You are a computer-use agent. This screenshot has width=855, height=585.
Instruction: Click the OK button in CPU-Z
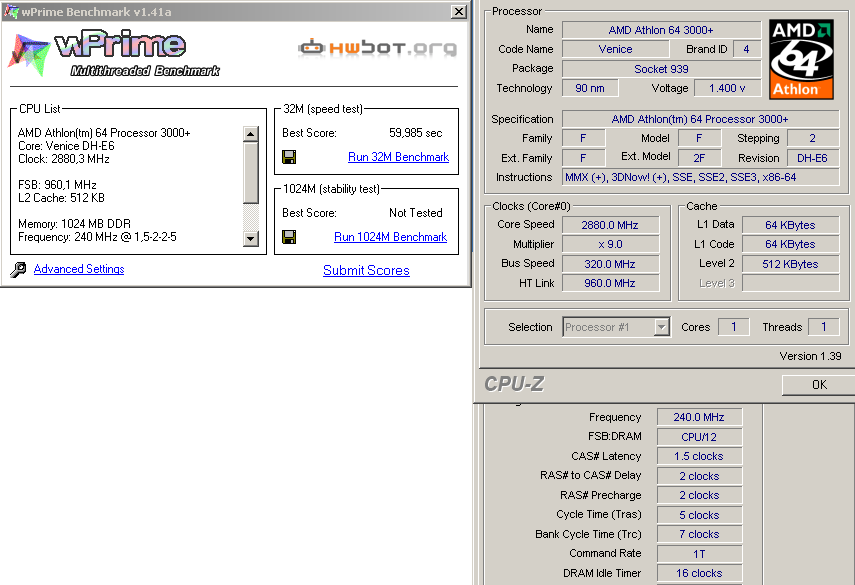pos(818,385)
